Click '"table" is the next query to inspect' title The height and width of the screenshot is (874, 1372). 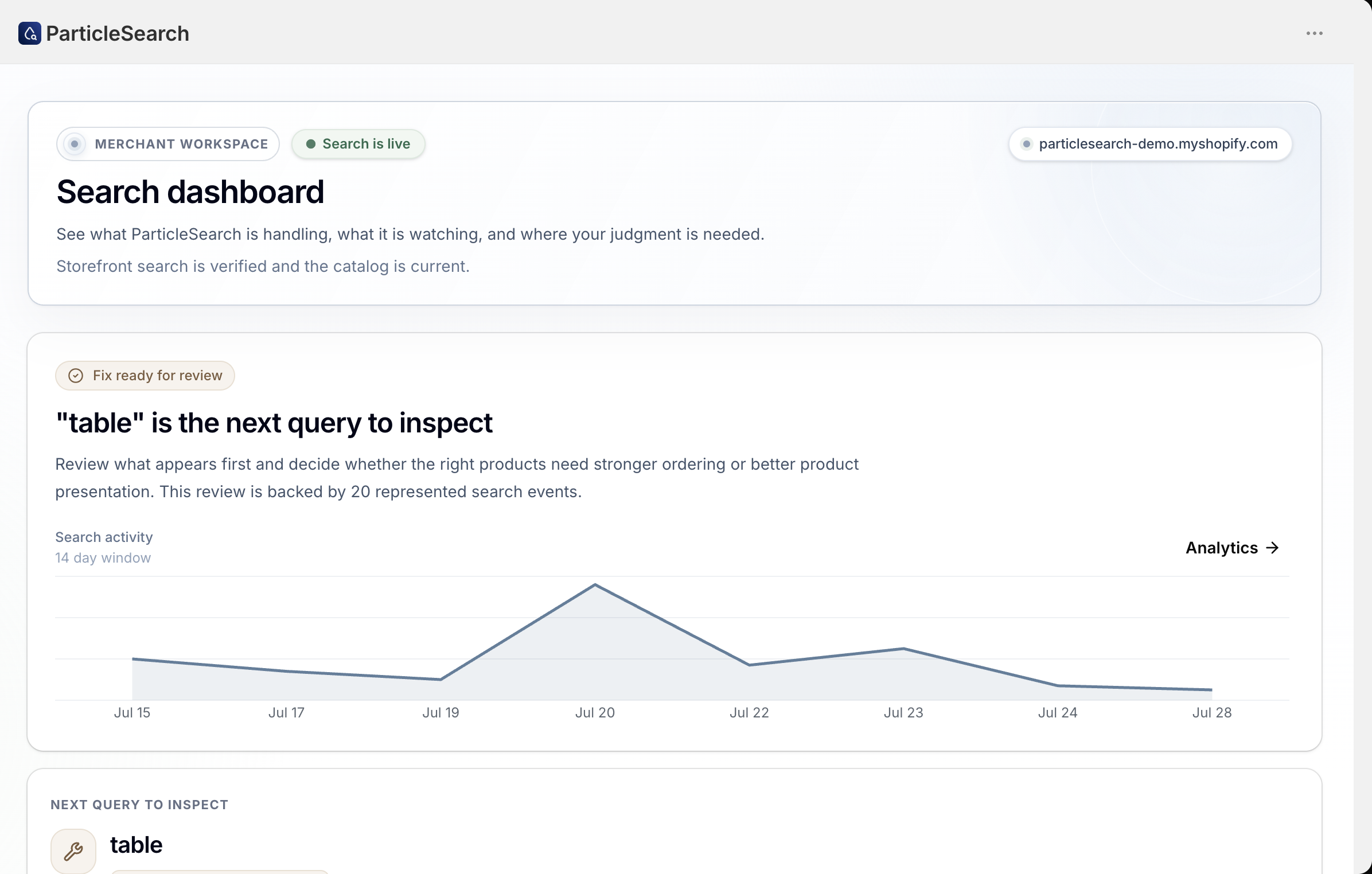click(274, 423)
